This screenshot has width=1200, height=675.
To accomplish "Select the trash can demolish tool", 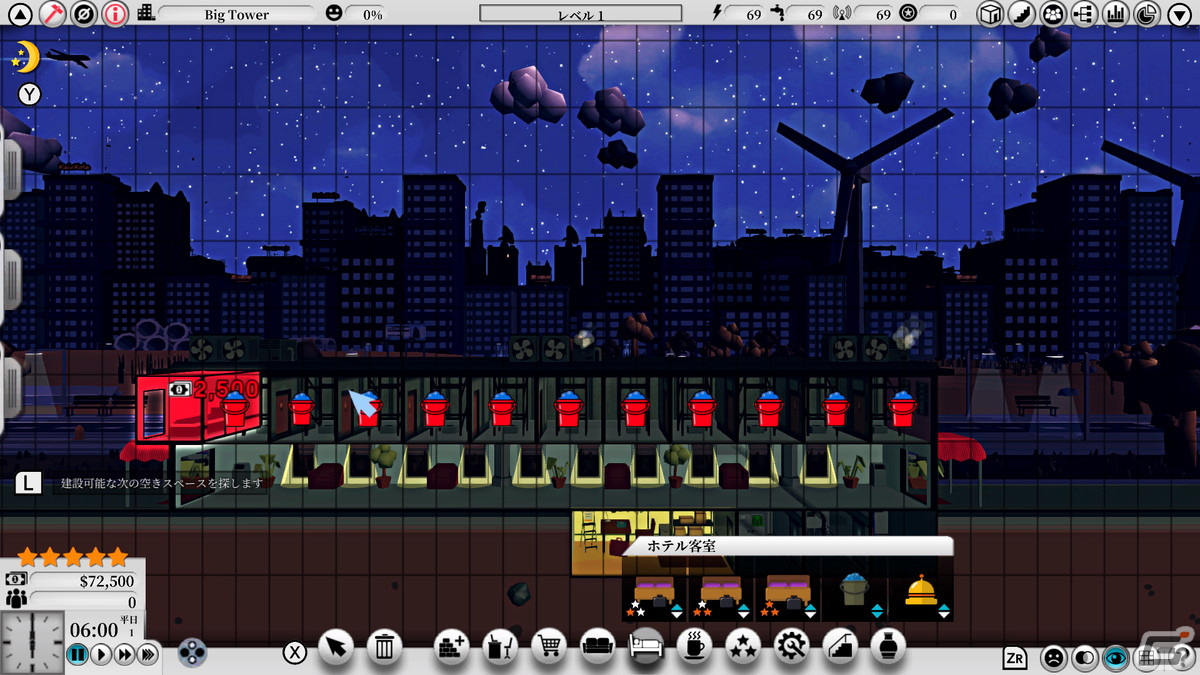I will (x=385, y=647).
